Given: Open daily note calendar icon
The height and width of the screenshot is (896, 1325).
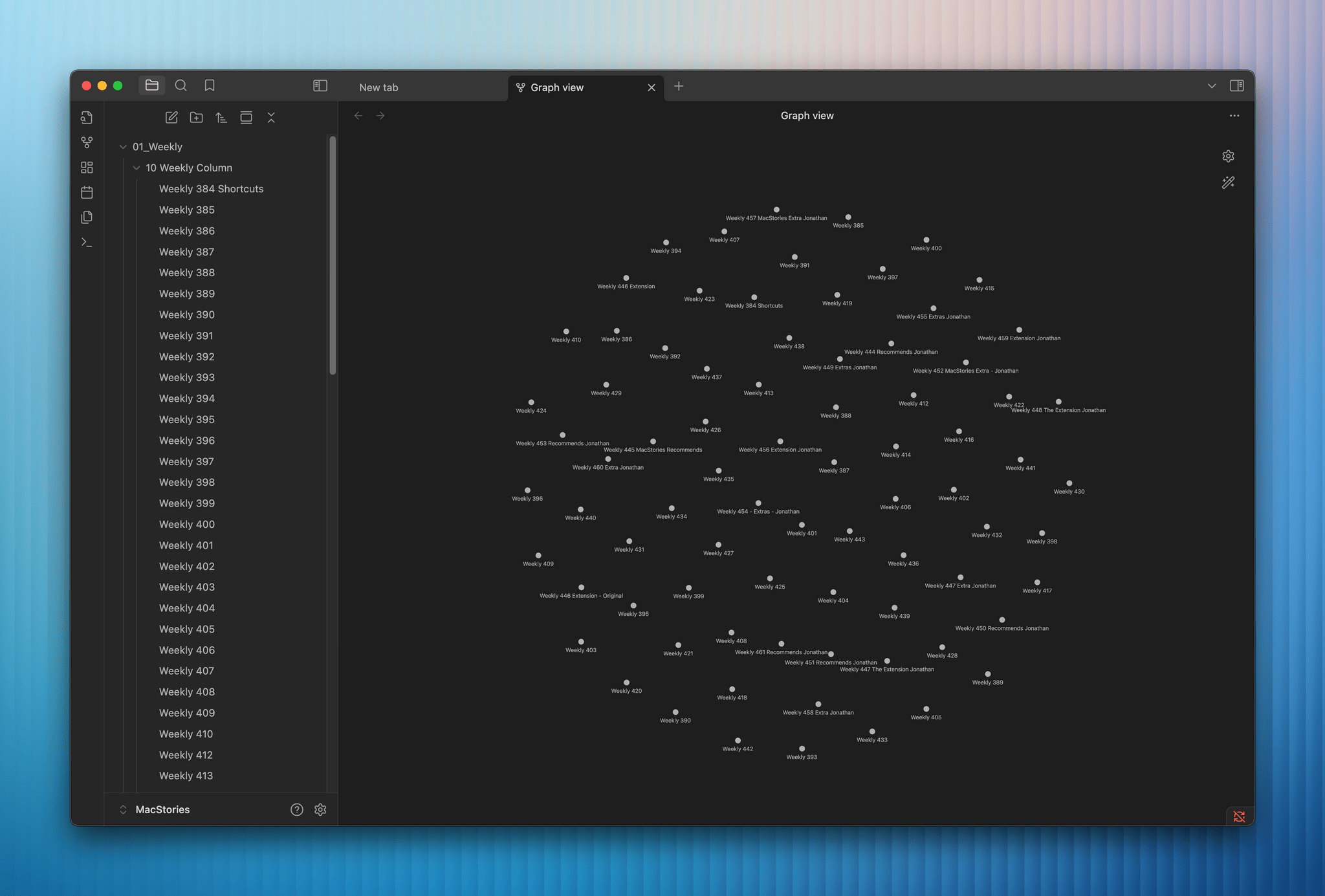Looking at the screenshot, I should pyautogui.click(x=87, y=192).
